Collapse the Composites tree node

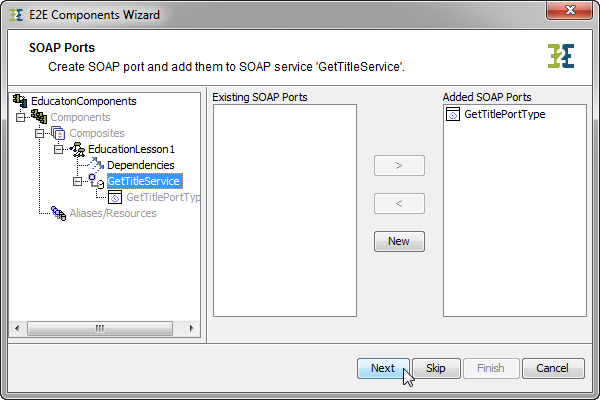tap(39, 133)
